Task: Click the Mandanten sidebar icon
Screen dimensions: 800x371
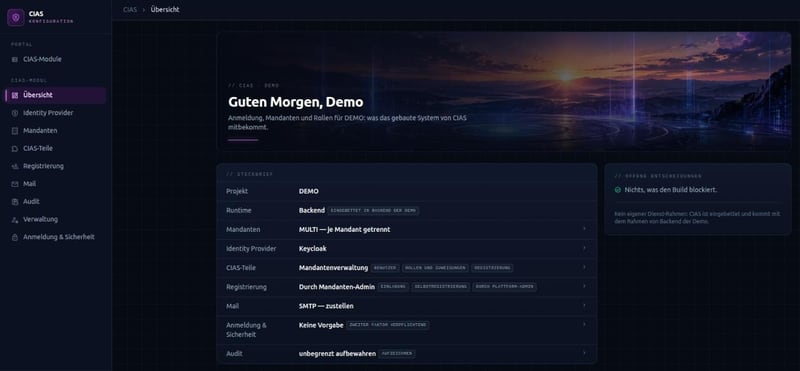Action: pyautogui.click(x=14, y=131)
